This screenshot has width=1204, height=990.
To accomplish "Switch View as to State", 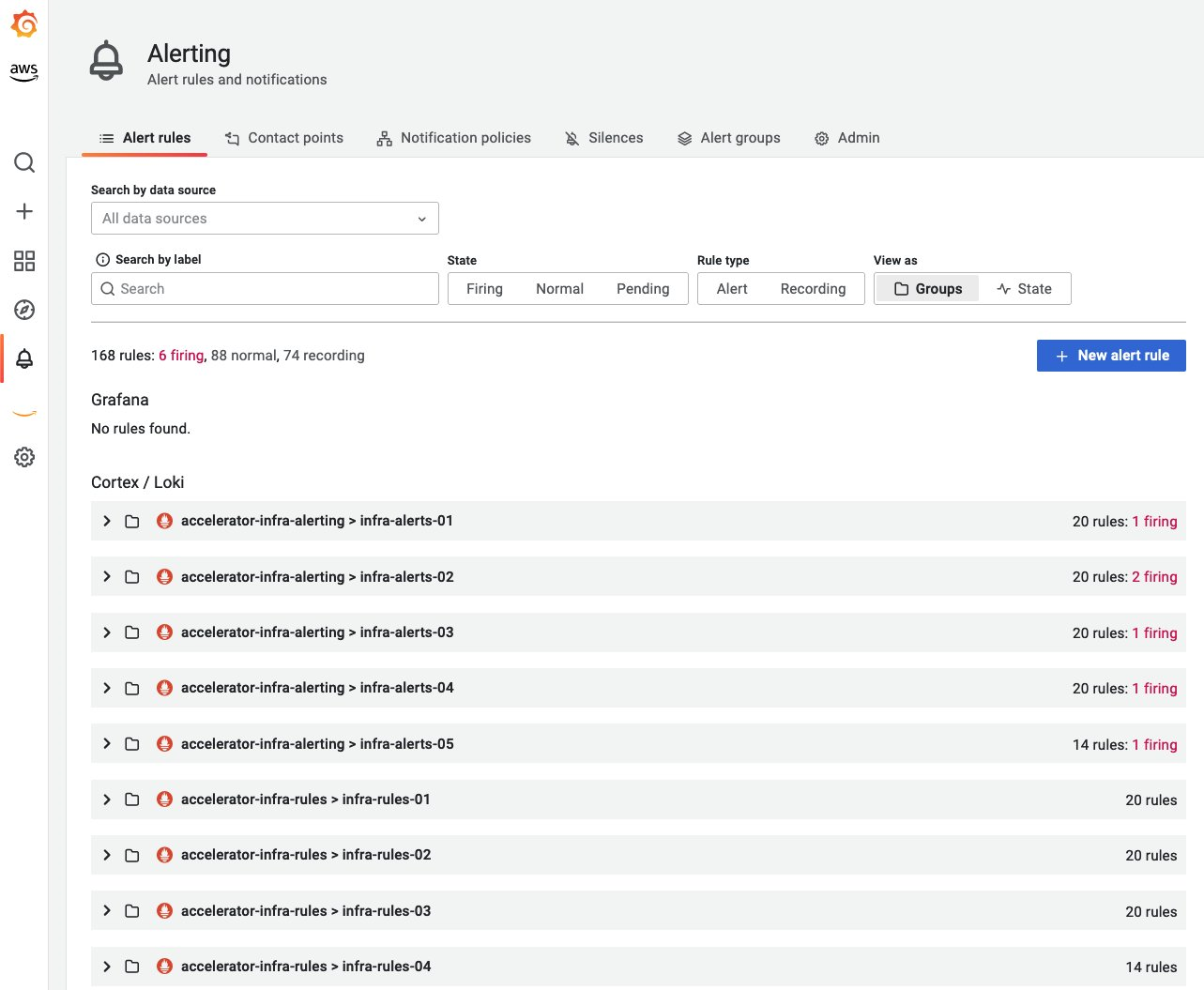I will pos(1025,288).
